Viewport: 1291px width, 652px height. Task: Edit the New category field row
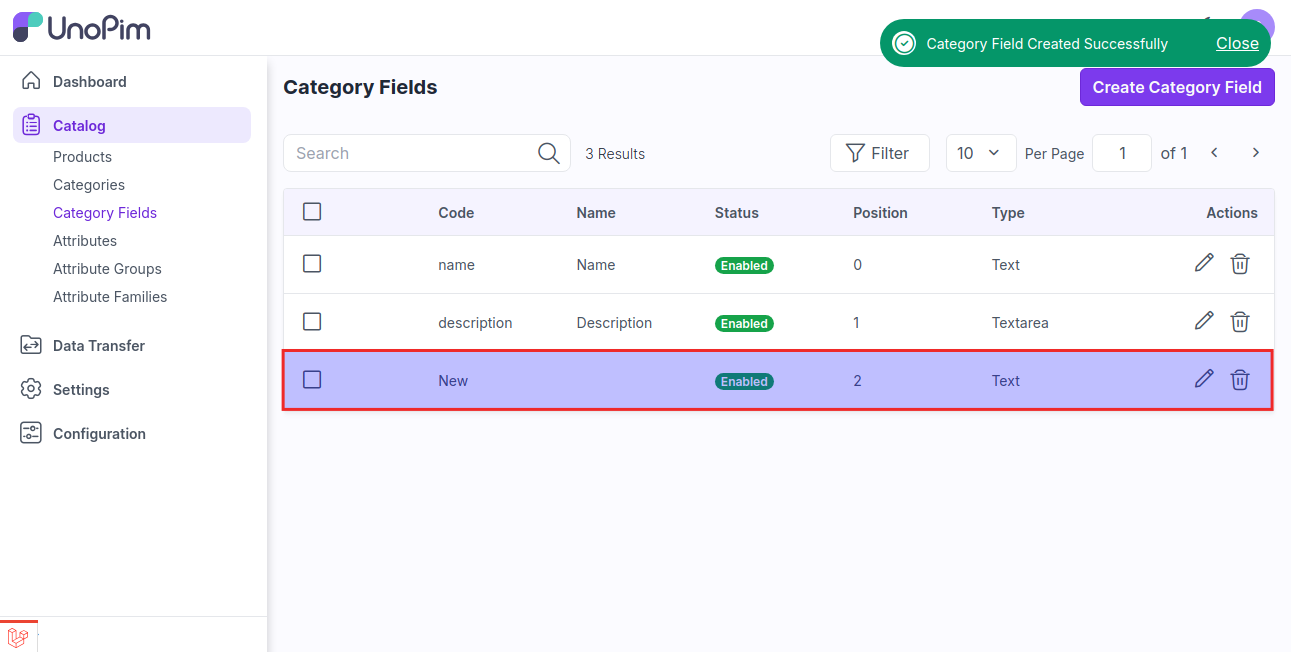pos(1204,379)
